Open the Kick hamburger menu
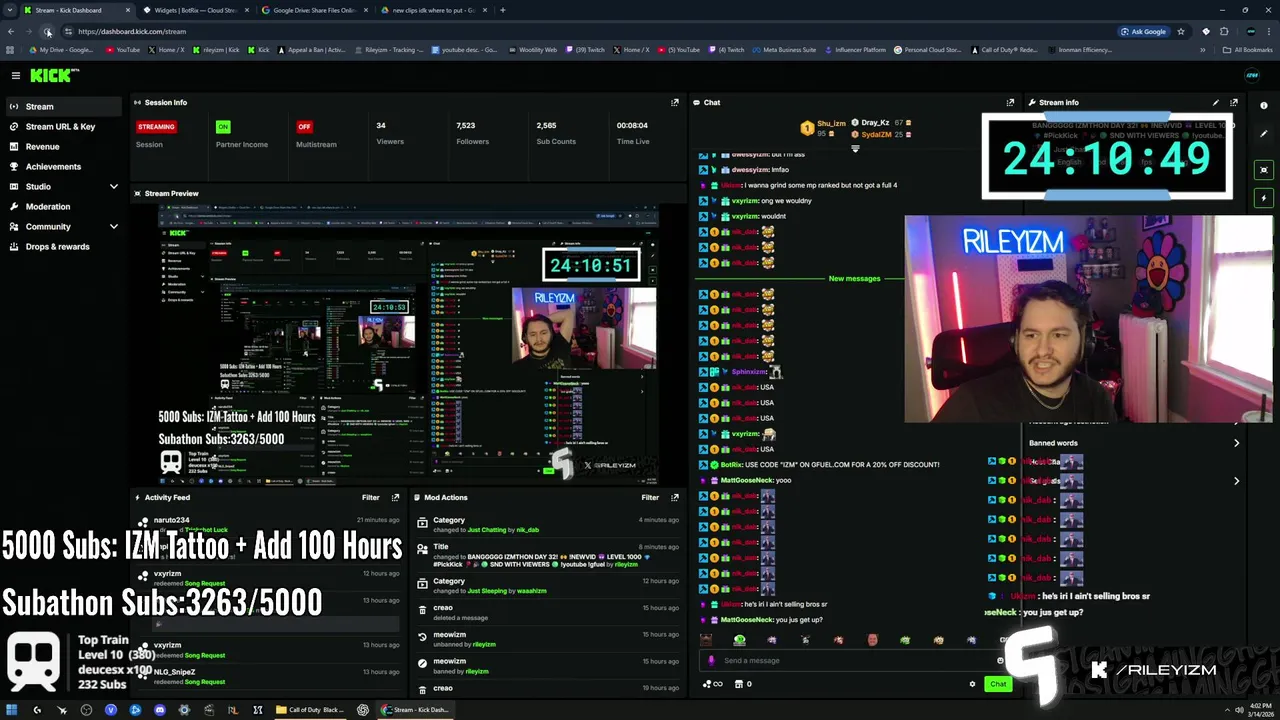The width and height of the screenshot is (1280, 720). [x=15, y=75]
